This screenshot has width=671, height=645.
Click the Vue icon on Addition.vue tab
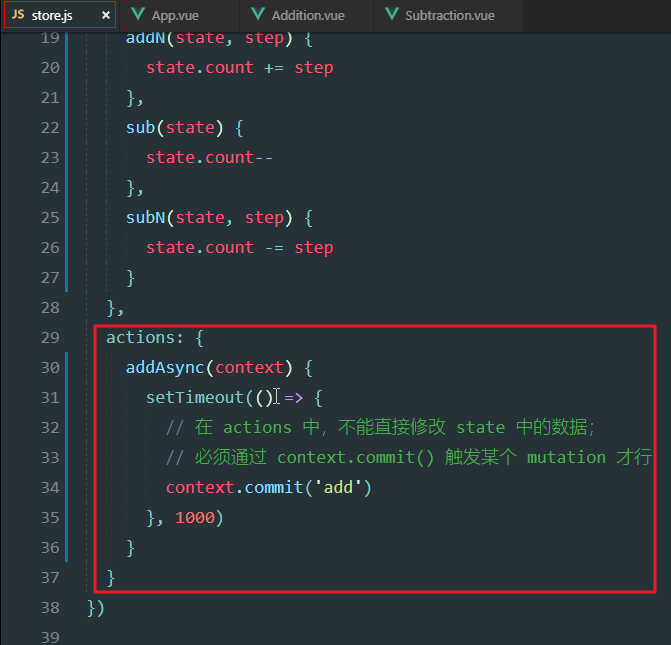(258, 15)
